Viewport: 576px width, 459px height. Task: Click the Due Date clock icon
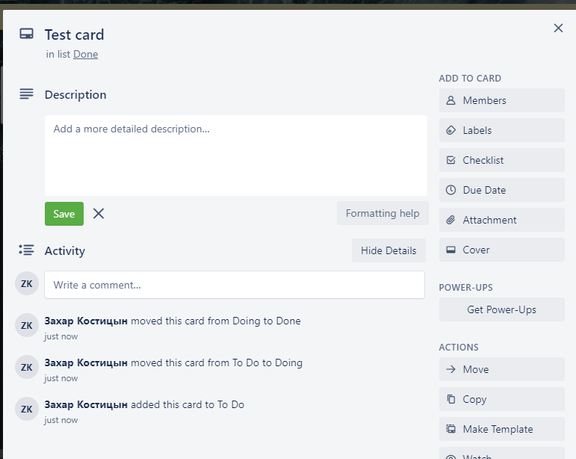451,190
